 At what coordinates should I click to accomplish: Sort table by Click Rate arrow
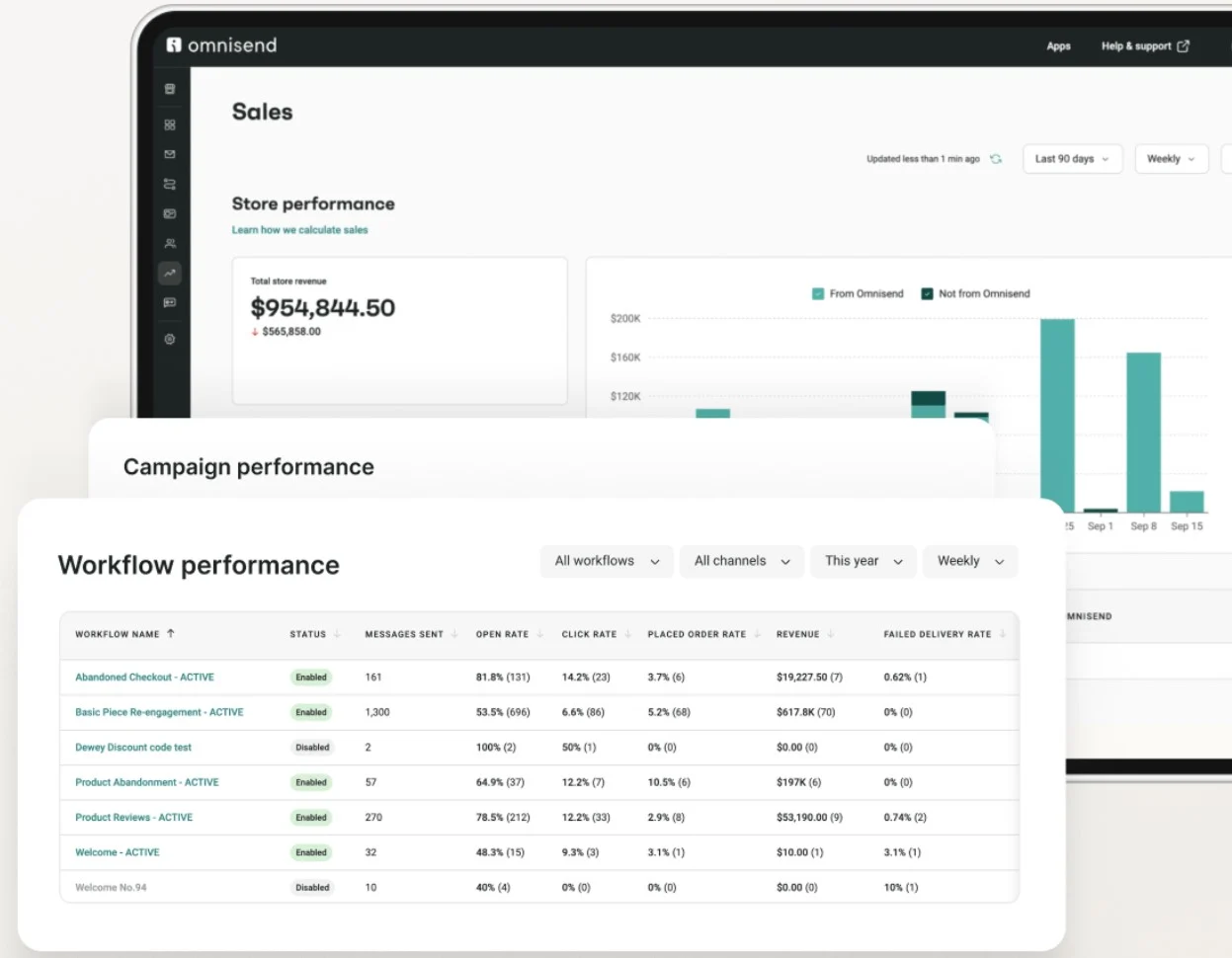[x=627, y=634]
